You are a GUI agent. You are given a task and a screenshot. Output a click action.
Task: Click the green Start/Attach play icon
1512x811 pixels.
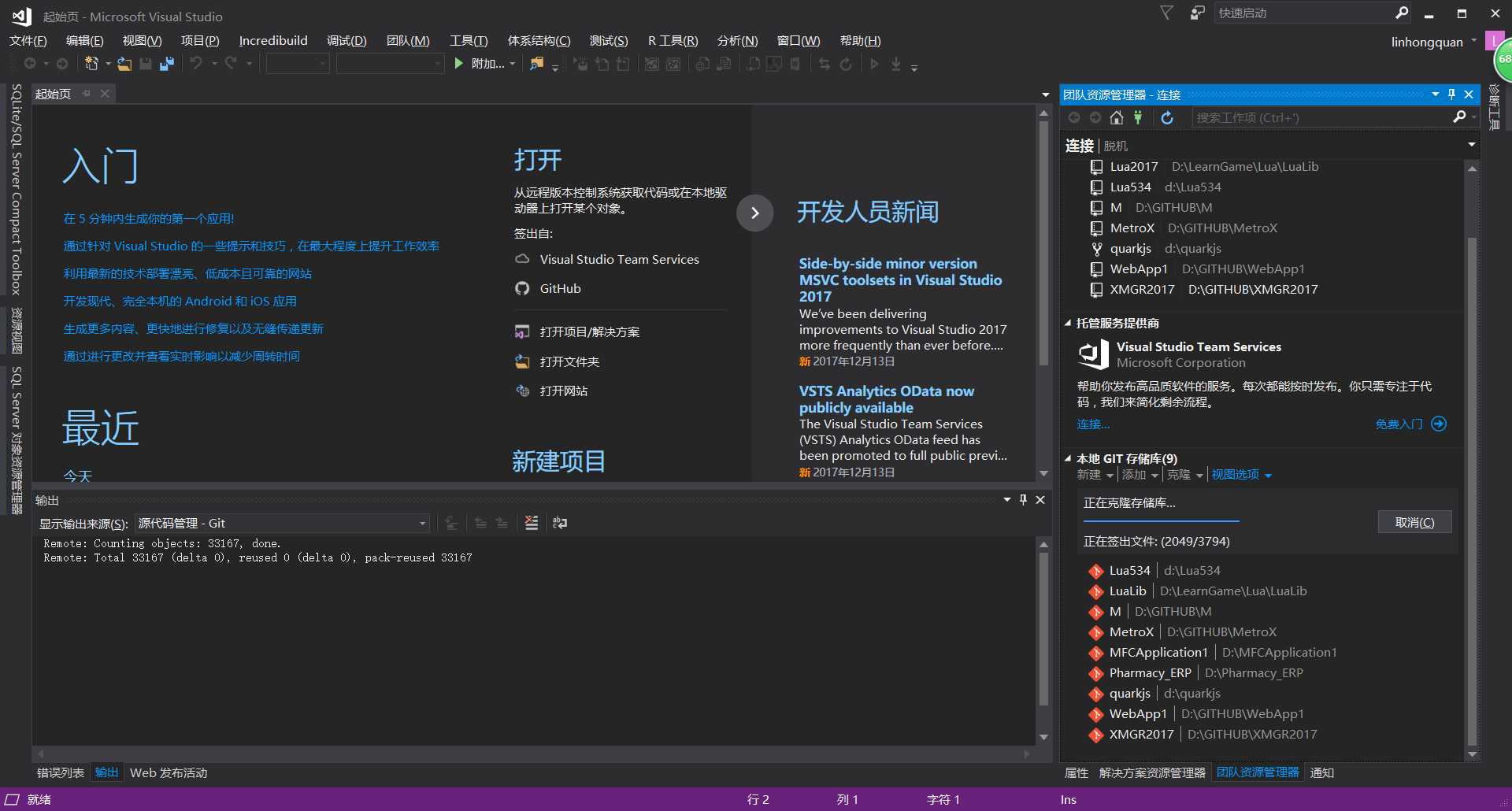pyautogui.click(x=459, y=64)
